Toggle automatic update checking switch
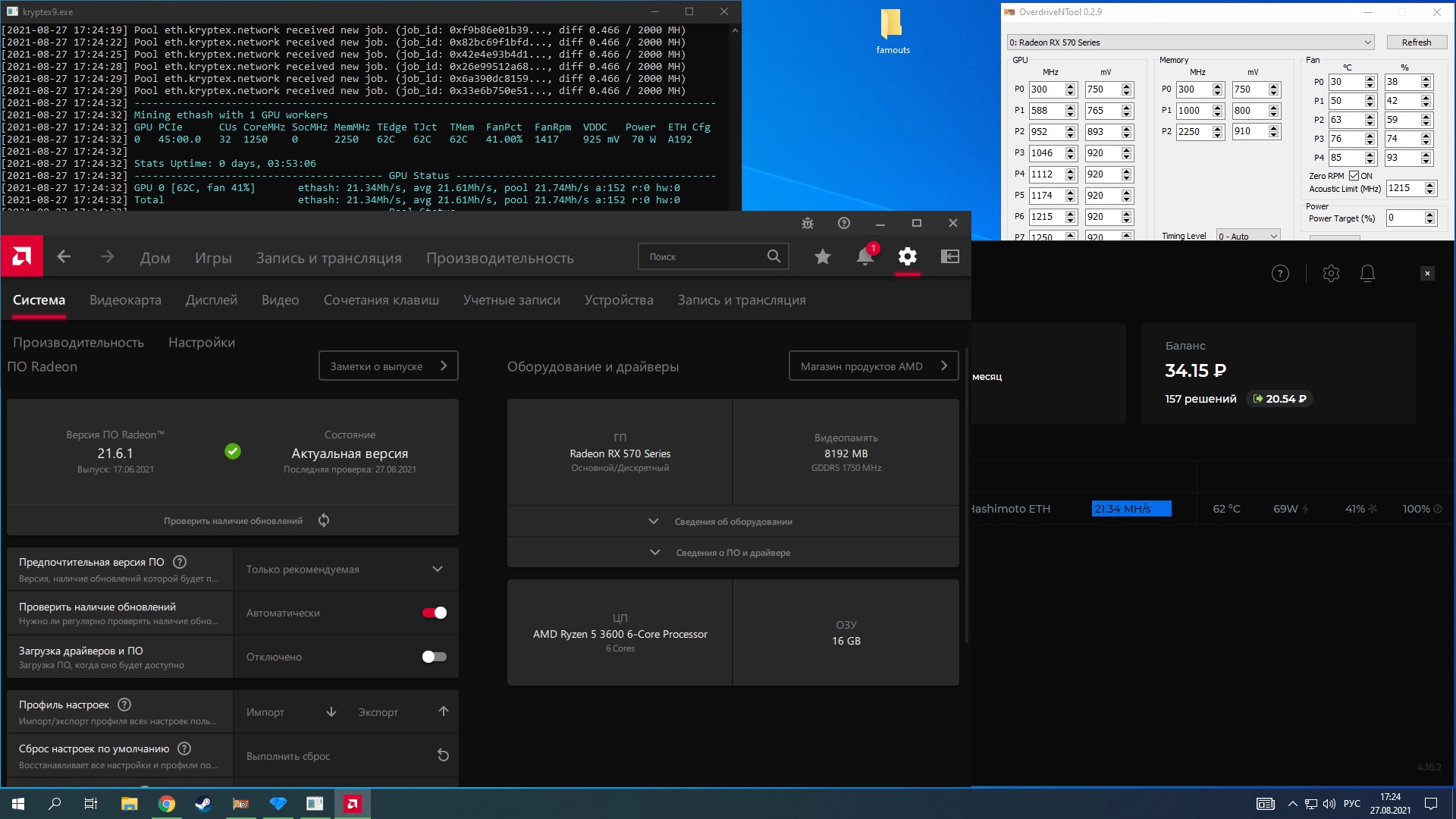 [435, 613]
